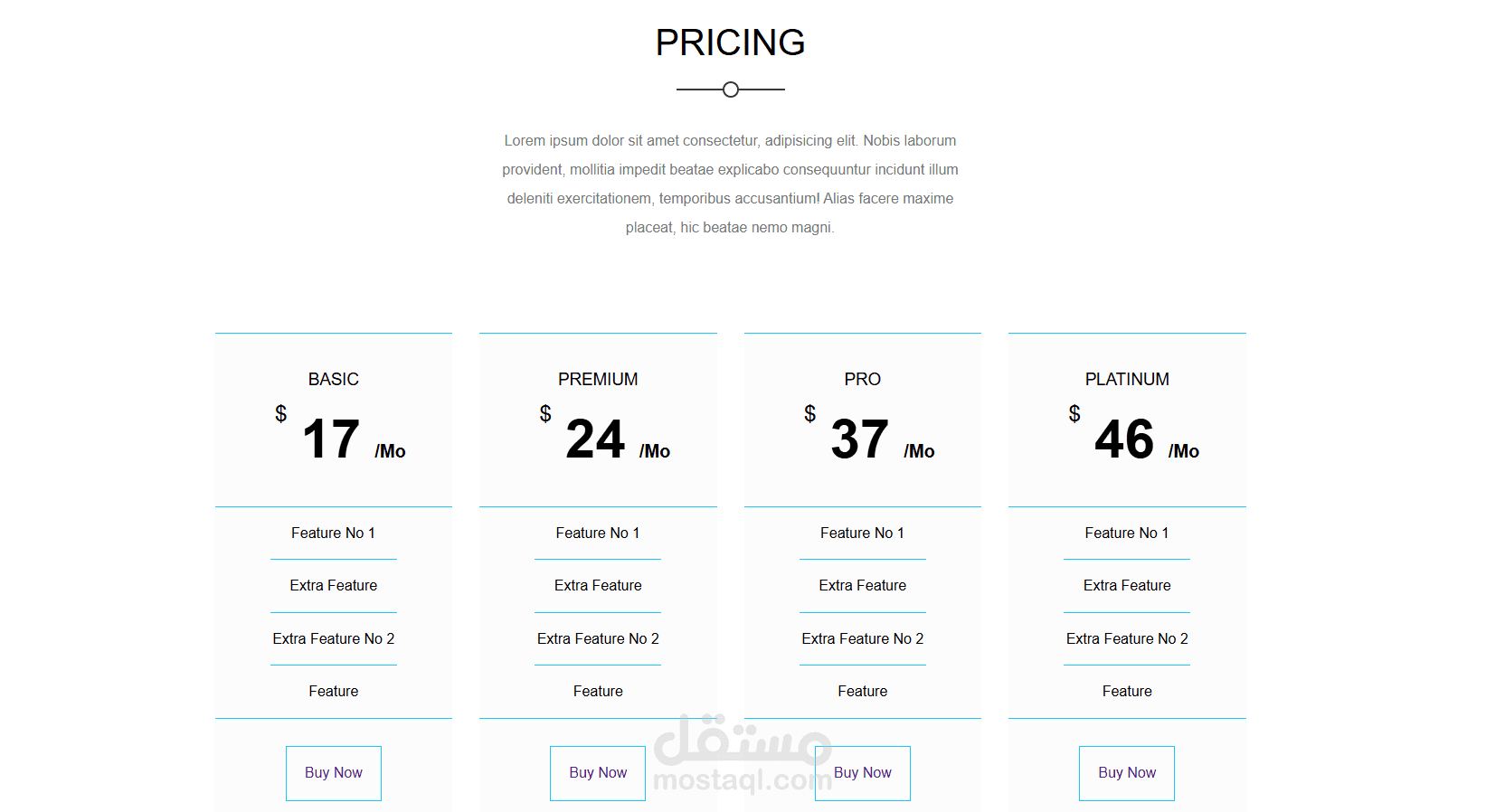Click Extra Feature in Premium plan
The image size is (1486, 812).
coord(598,586)
